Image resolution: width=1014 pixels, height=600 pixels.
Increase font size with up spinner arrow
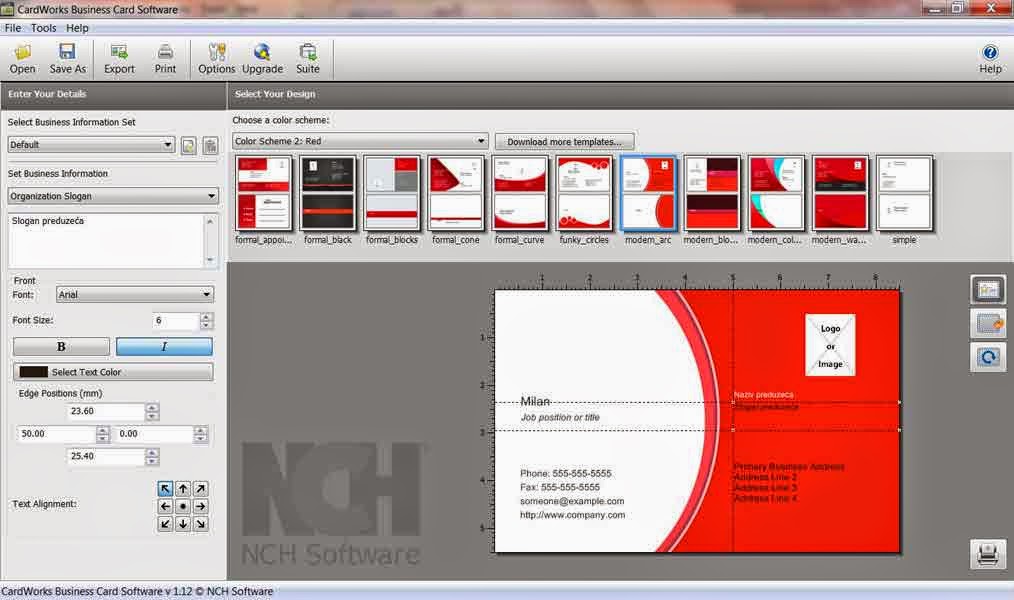(x=206, y=317)
